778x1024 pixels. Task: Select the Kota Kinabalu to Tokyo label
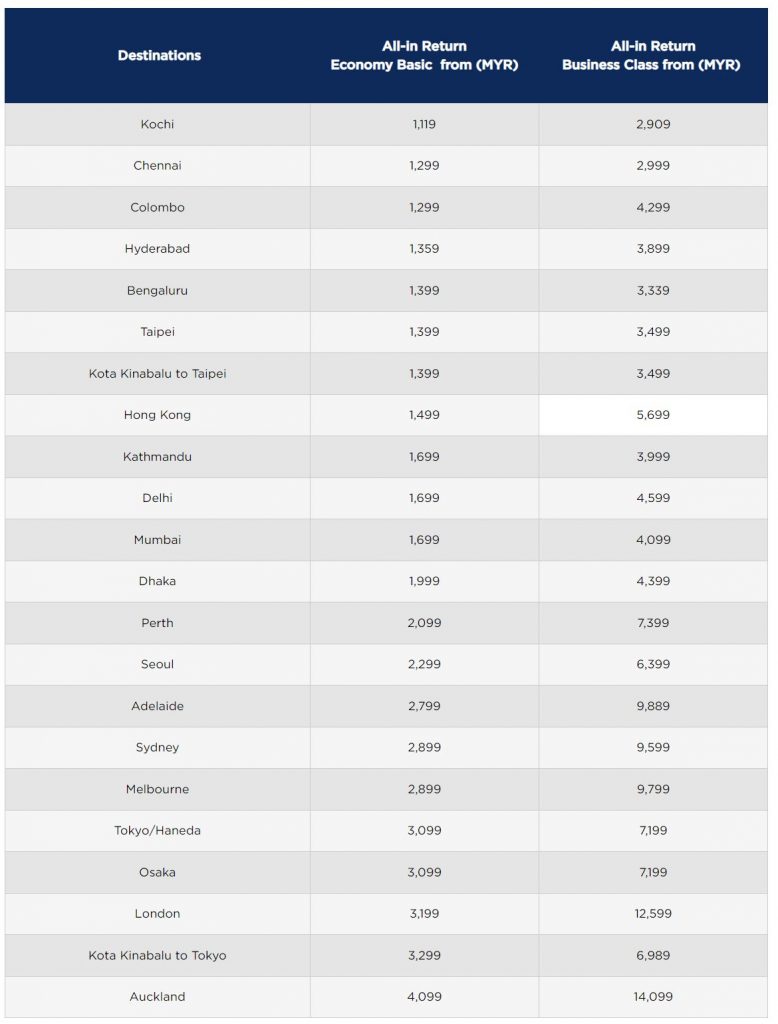click(x=157, y=956)
